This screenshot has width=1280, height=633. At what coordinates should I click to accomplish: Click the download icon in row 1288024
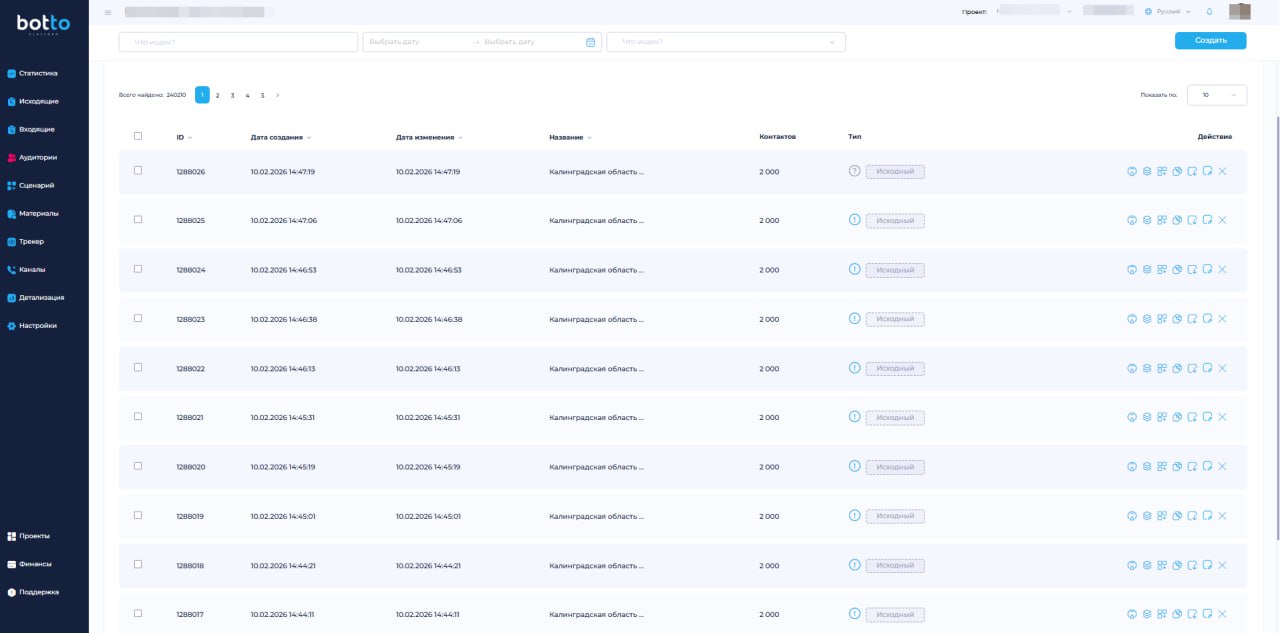[x=1132, y=270]
